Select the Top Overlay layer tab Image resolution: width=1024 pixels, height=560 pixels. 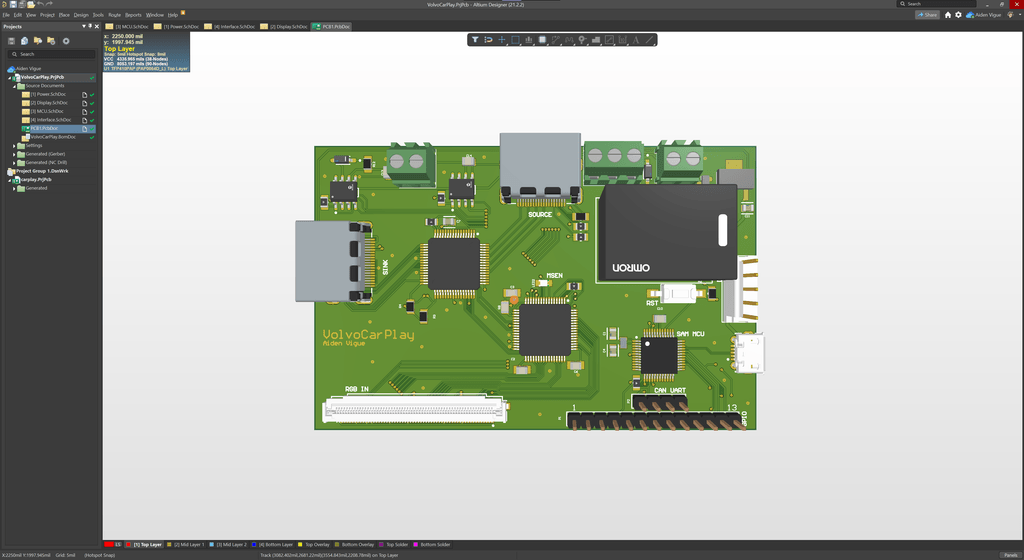[314, 544]
